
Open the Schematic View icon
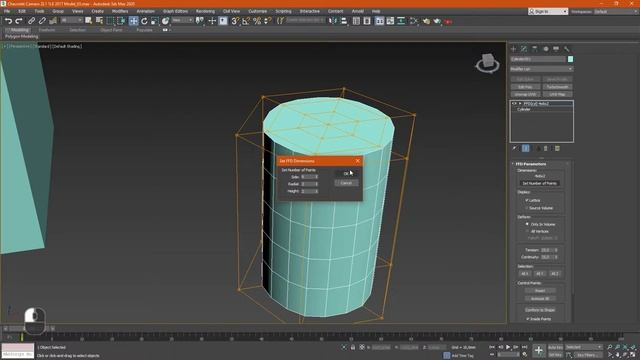pyautogui.click(x=401, y=21)
